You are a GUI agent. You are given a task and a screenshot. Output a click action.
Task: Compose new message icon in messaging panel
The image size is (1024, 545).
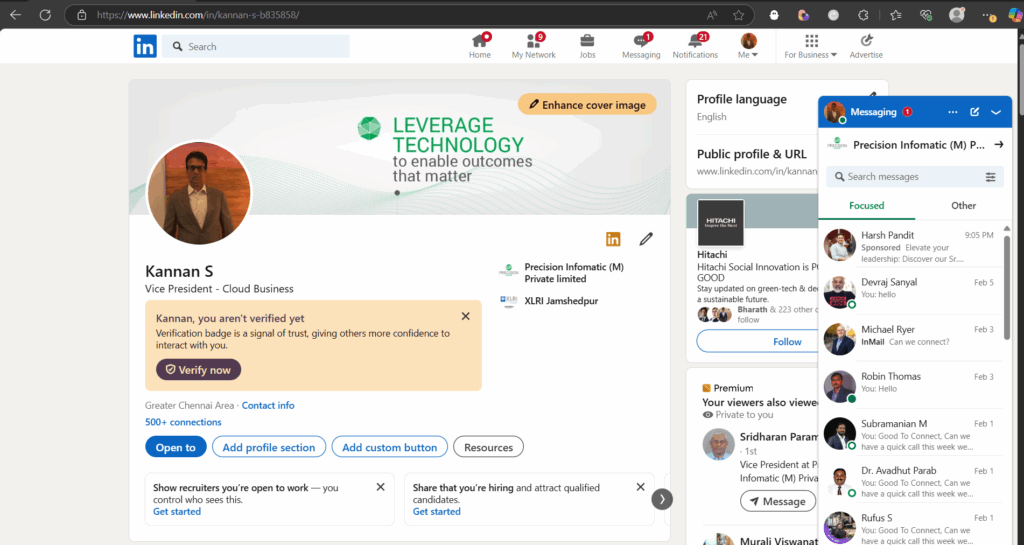(974, 112)
